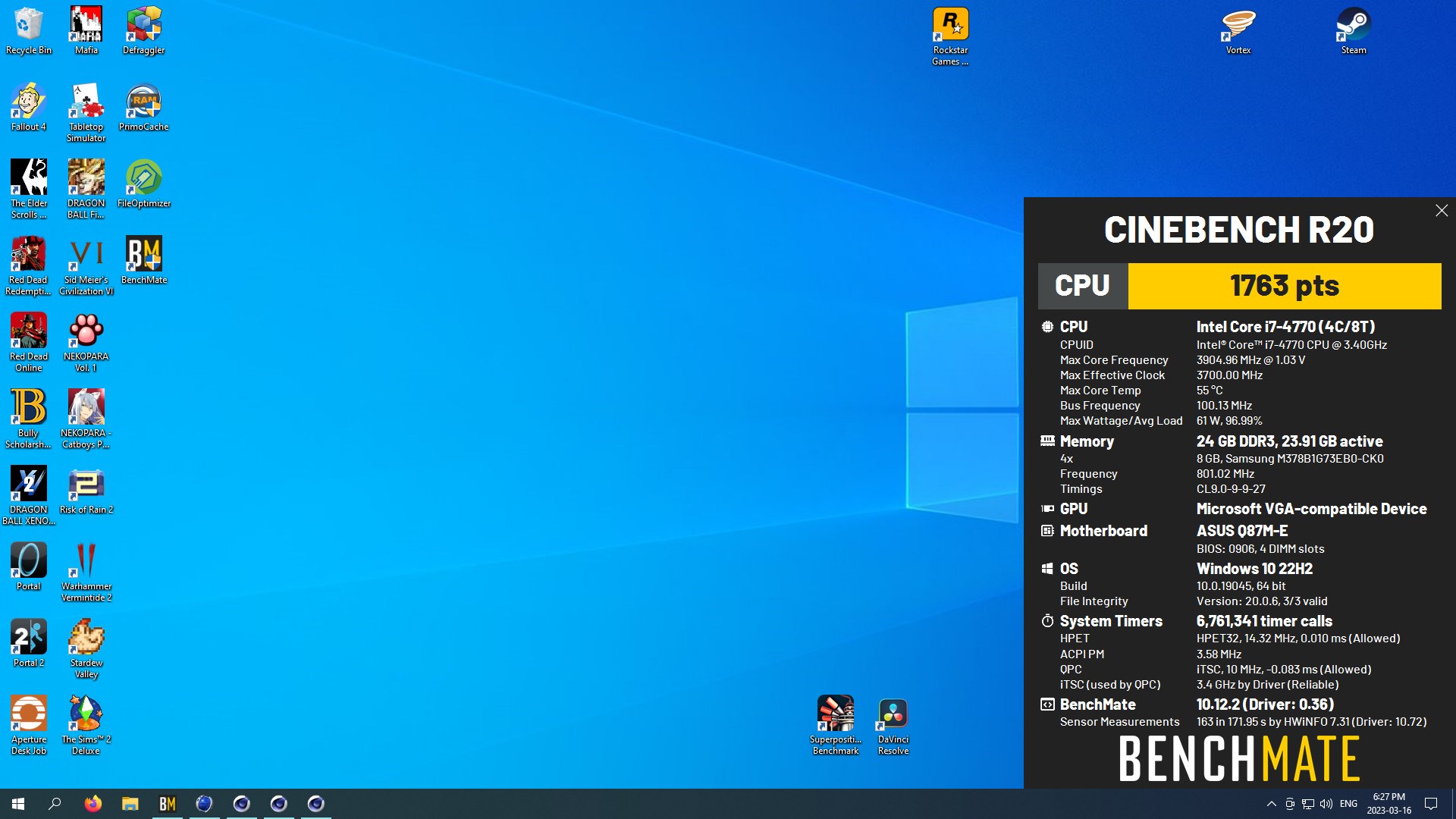Launch Fallout 4 from the desktop
This screenshot has width=1456, height=819.
[29, 108]
